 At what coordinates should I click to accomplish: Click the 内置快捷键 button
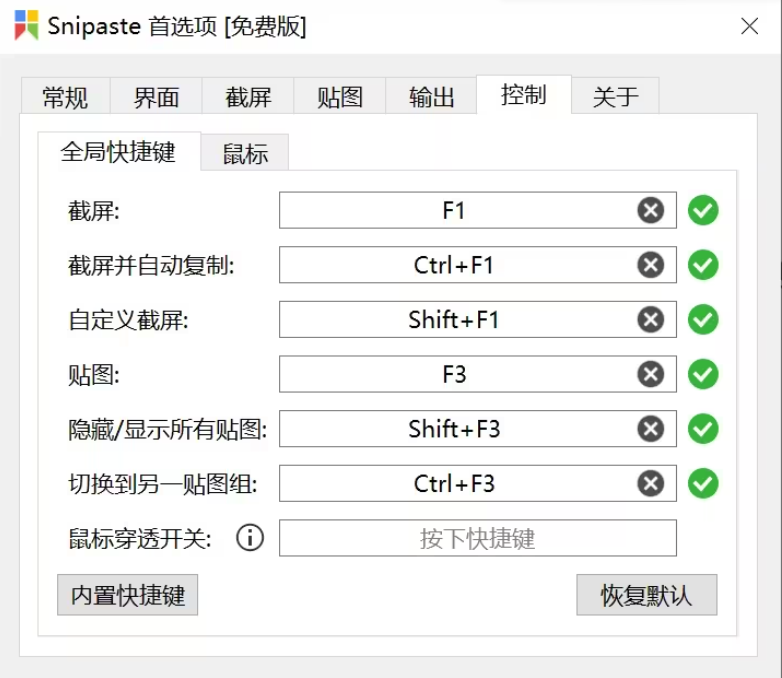pyautogui.click(x=128, y=595)
